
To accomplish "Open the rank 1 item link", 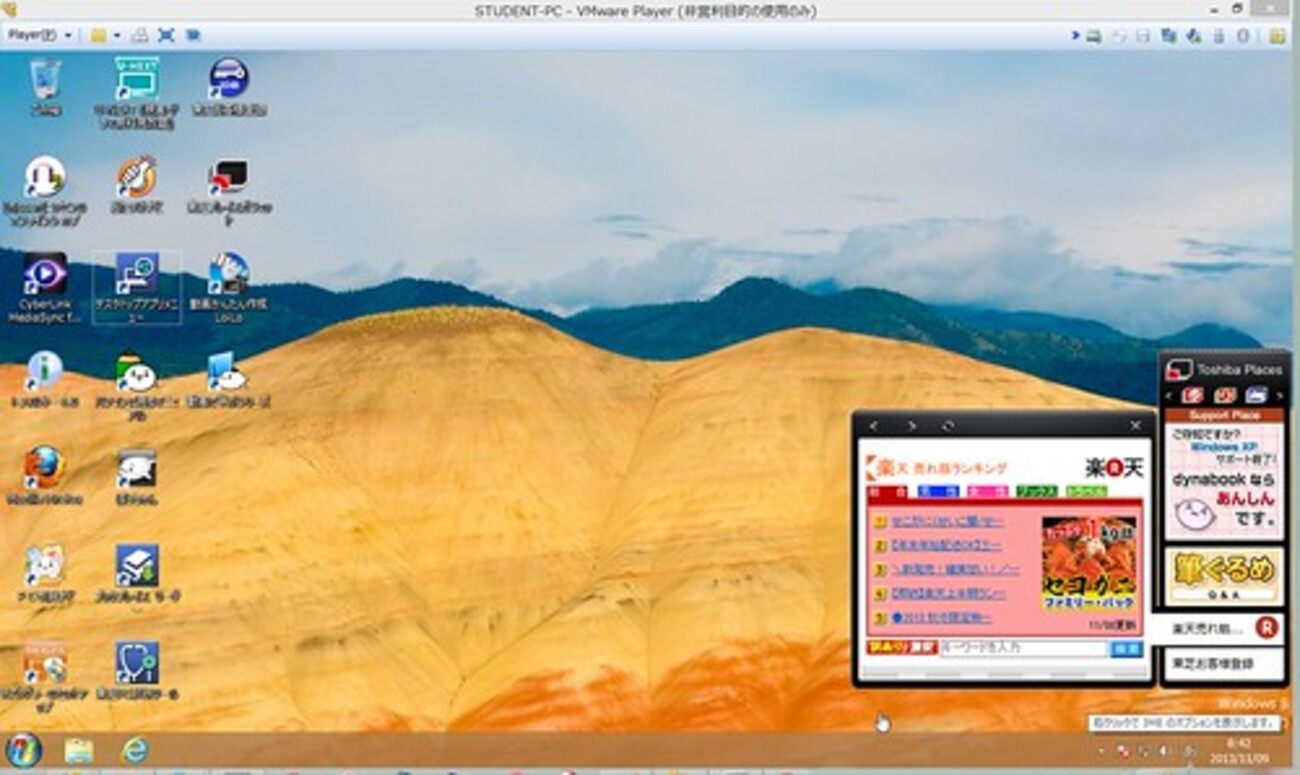I will [x=948, y=522].
